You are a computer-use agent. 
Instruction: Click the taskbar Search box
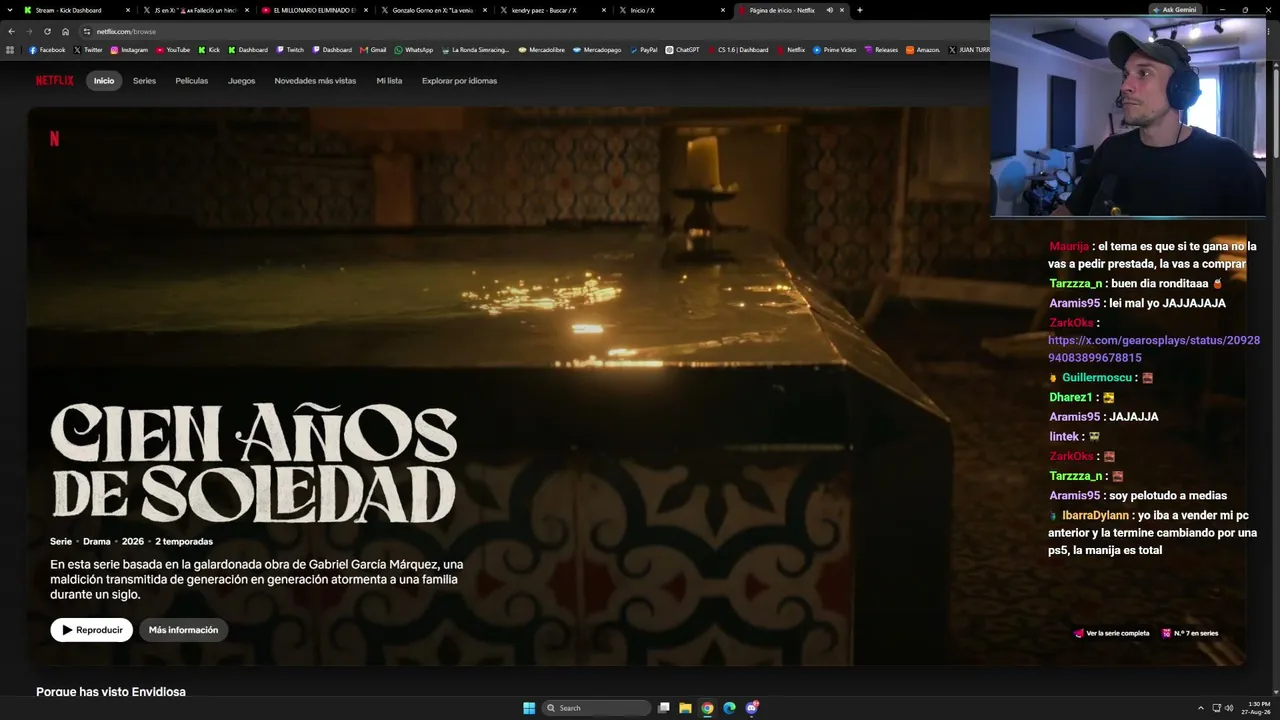coord(597,708)
